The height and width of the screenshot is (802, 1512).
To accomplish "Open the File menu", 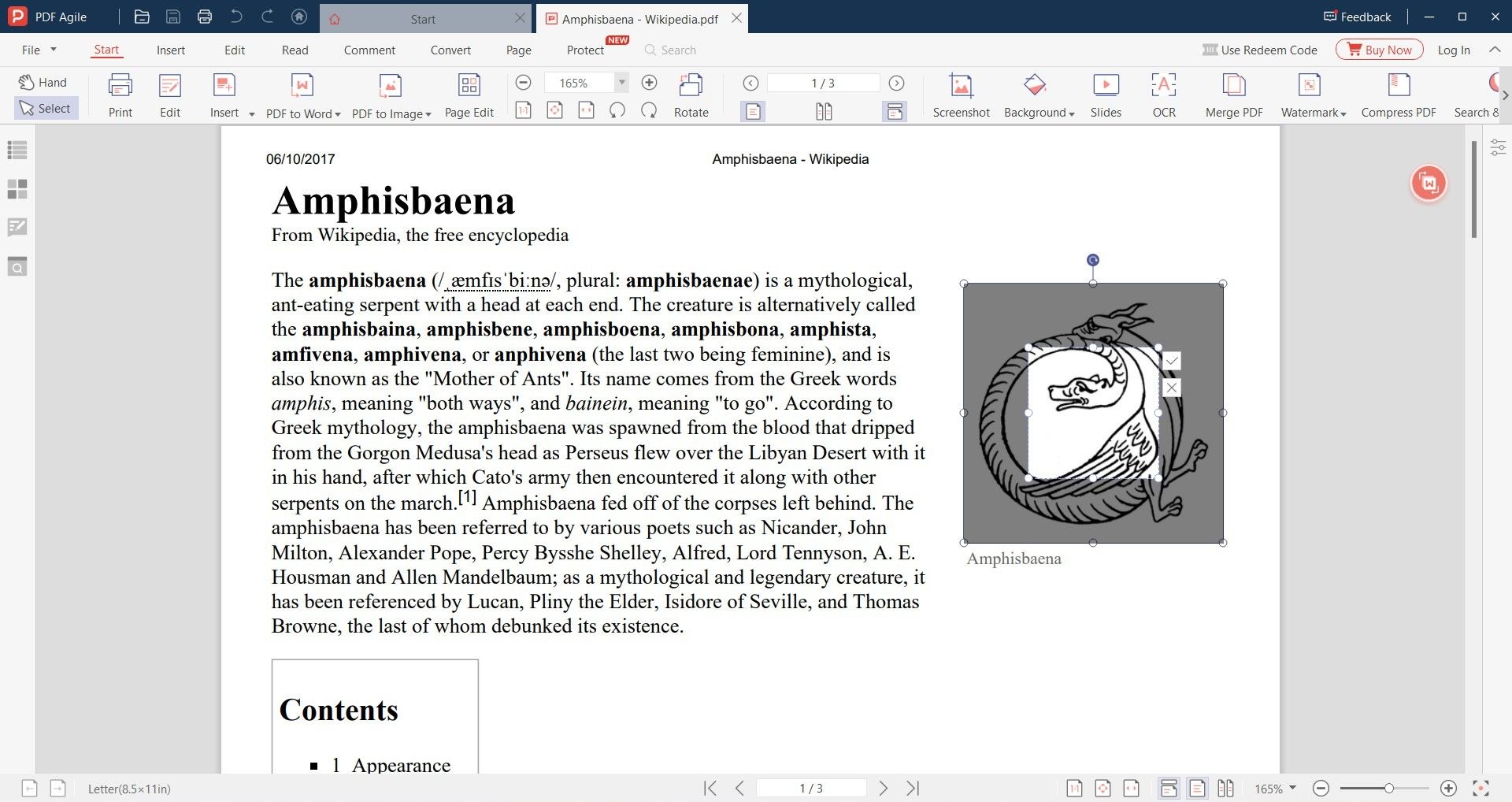I will tap(39, 50).
